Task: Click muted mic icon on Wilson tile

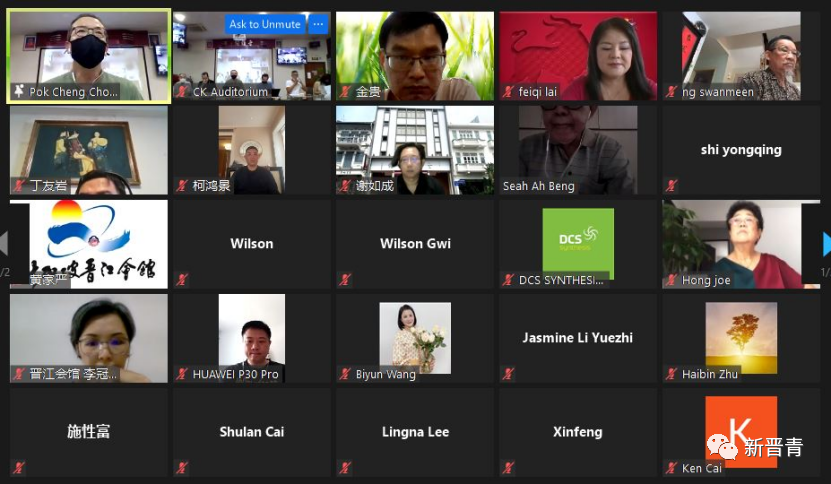Action: pyautogui.click(x=182, y=279)
